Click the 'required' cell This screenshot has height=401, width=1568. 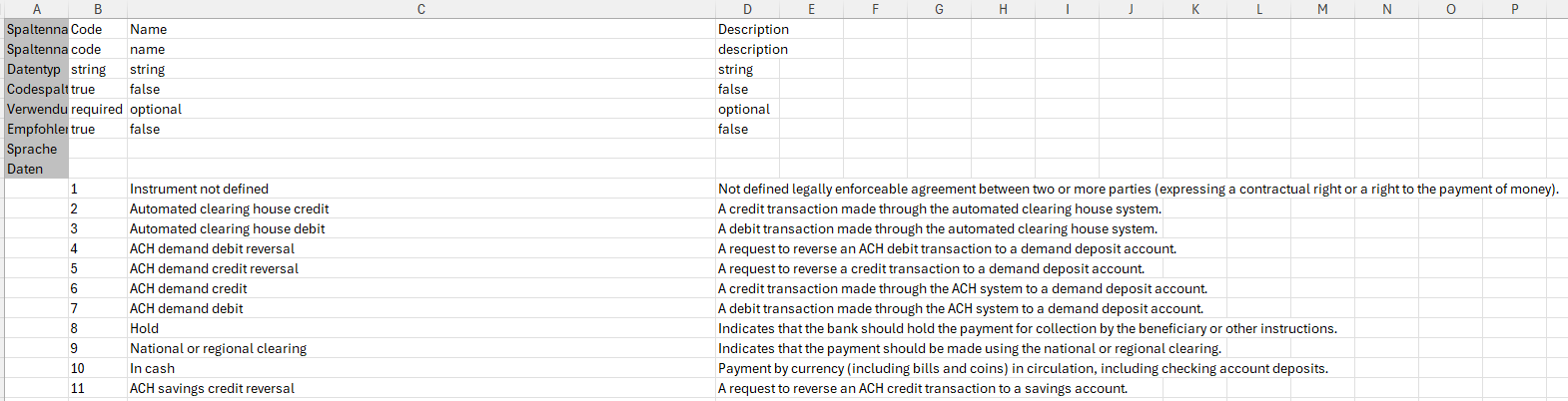point(98,109)
